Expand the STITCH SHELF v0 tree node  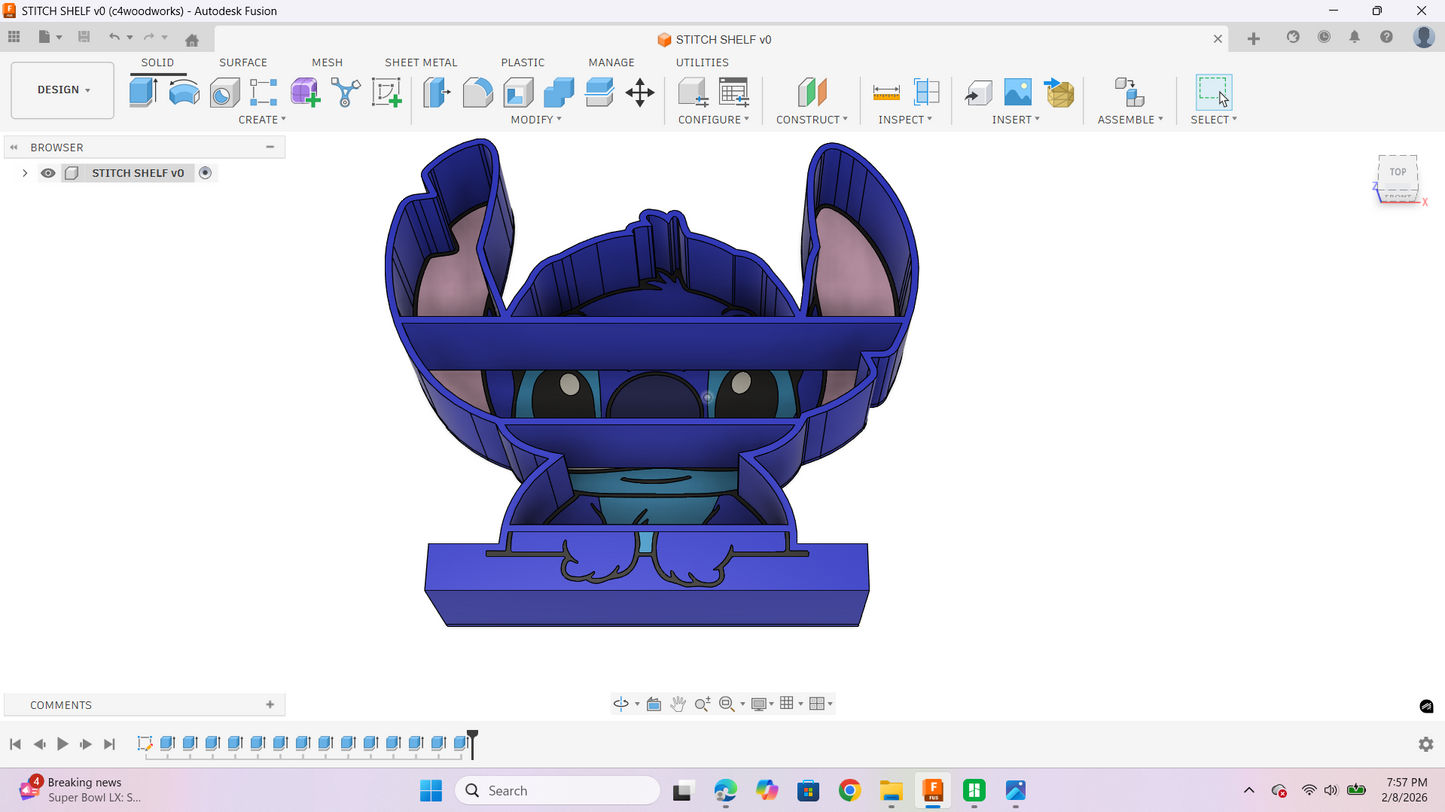click(25, 173)
